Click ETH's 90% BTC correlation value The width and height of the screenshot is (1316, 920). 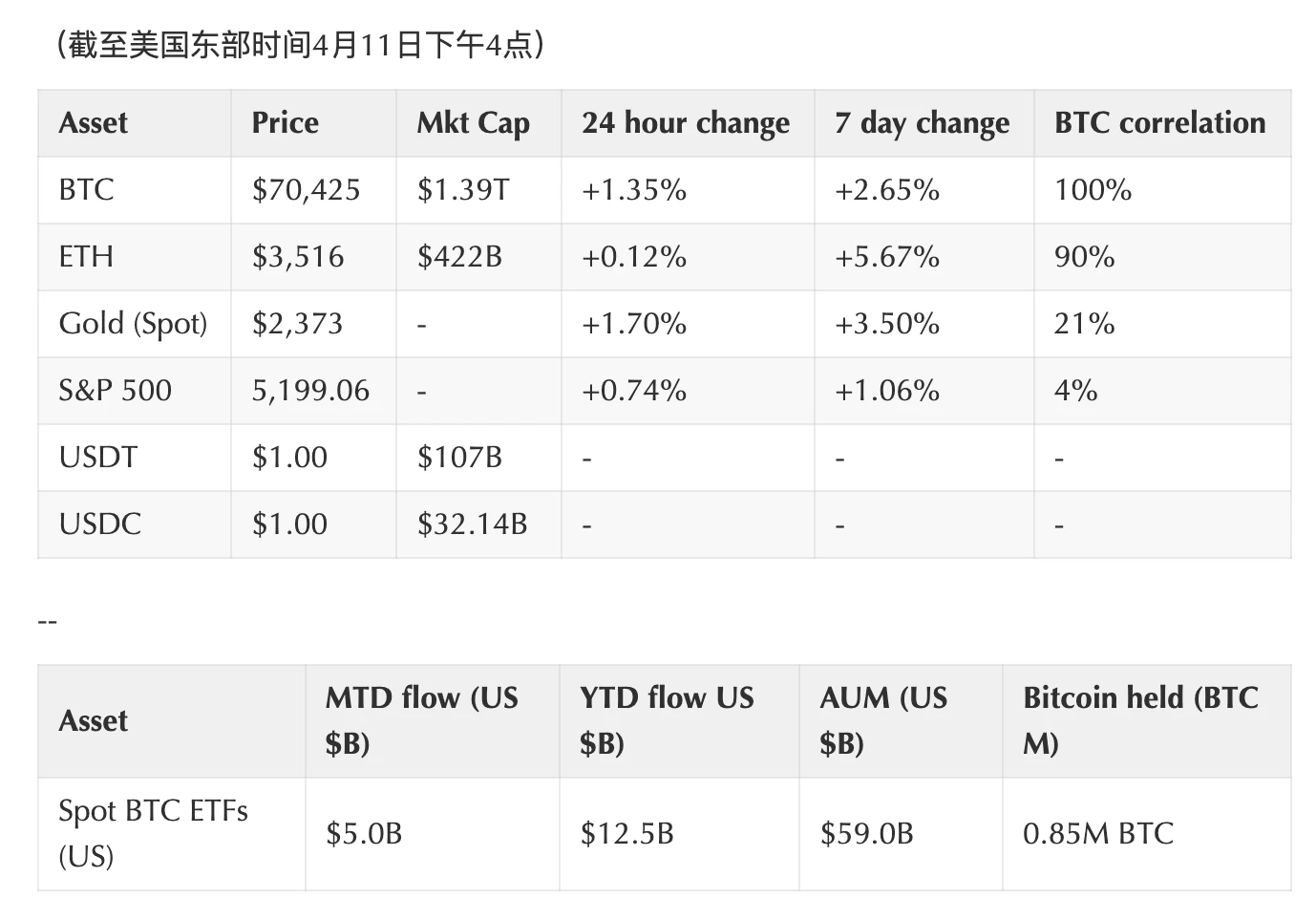point(1084,257)
